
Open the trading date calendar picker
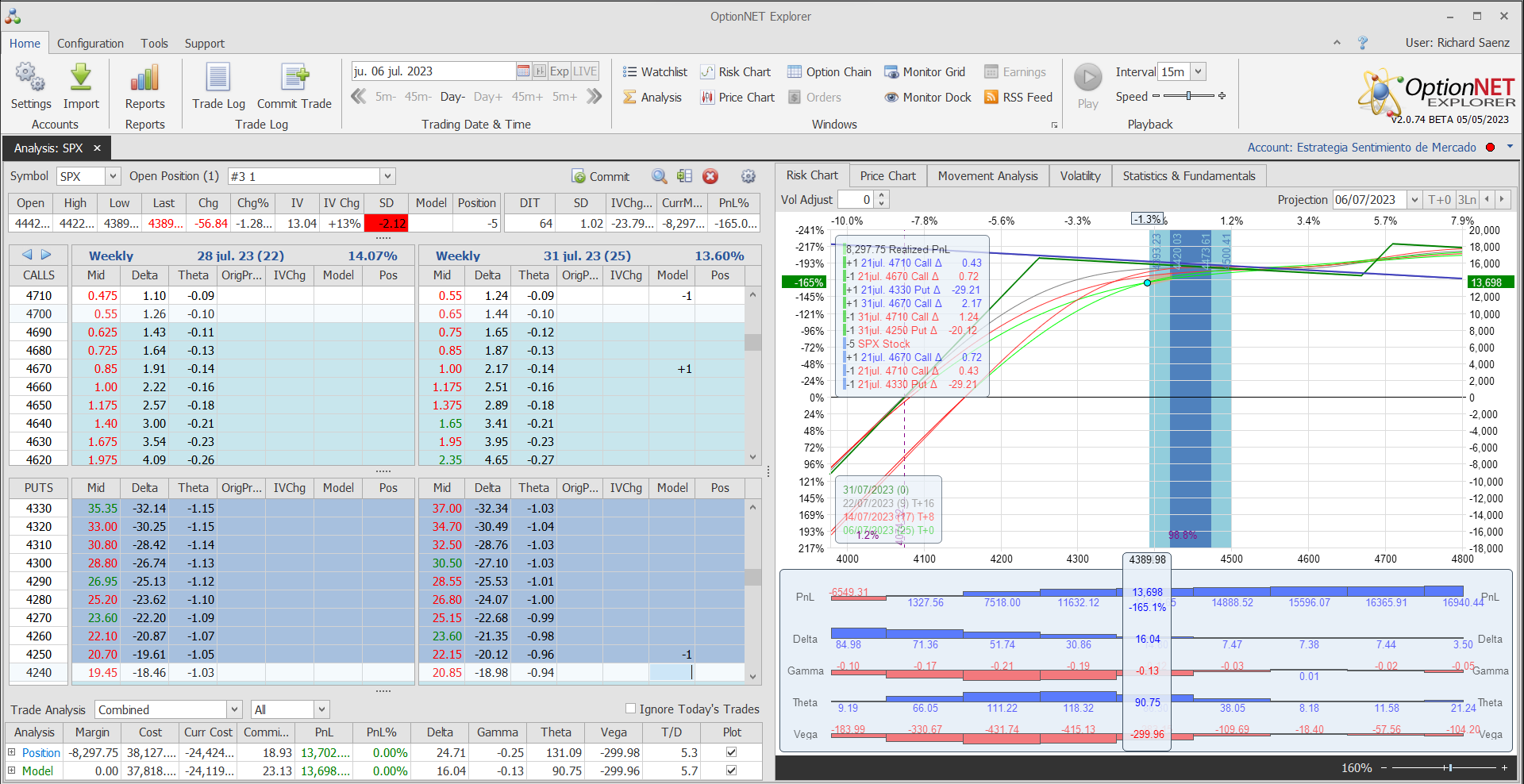pyautogui.click(x=523, y=71)
